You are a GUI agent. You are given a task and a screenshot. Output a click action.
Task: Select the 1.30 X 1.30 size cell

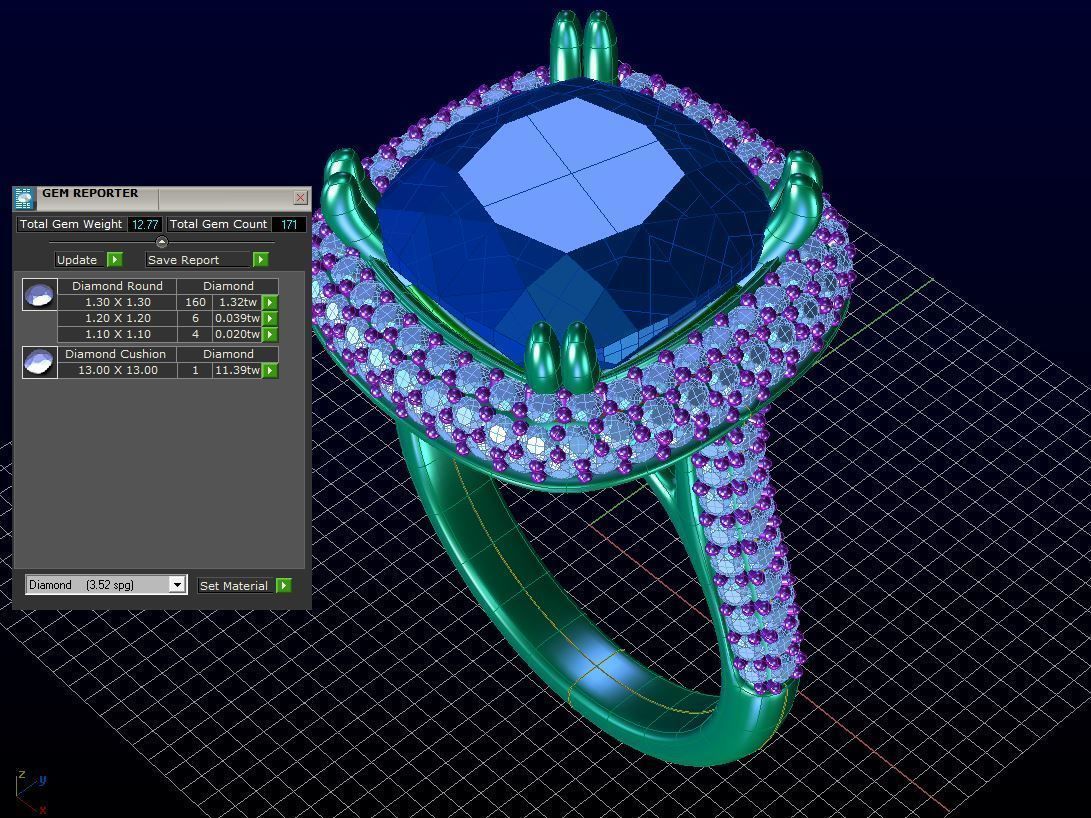coord(118,303)
